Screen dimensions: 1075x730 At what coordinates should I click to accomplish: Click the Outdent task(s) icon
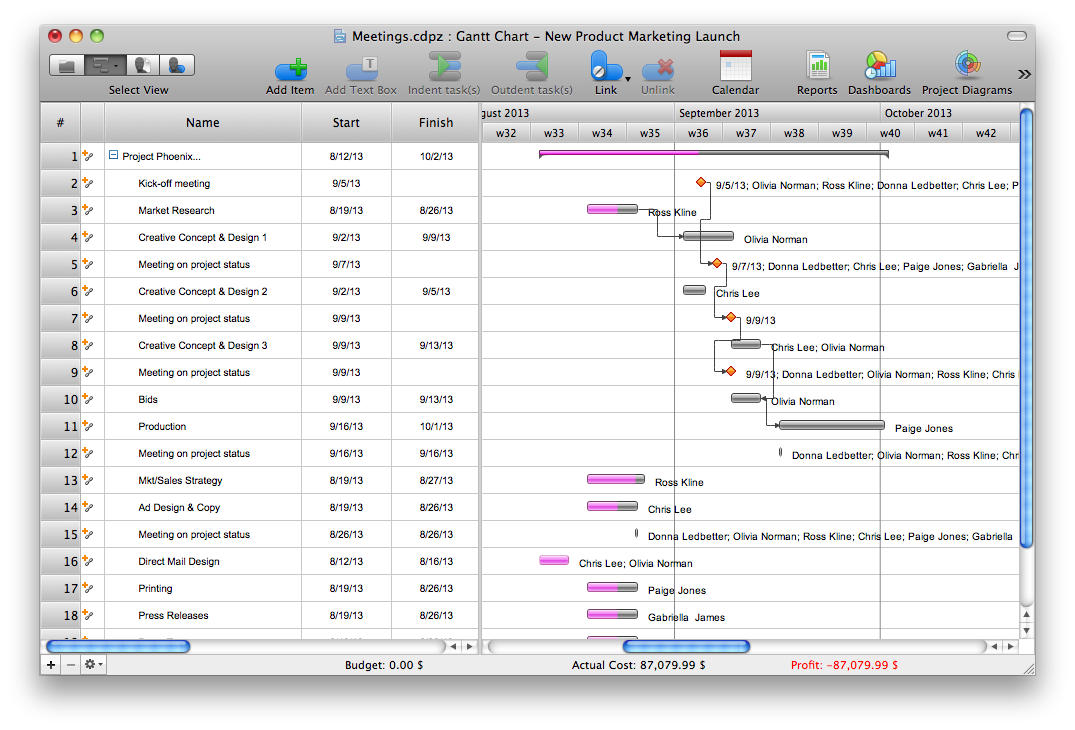click(x=531, y=68)
